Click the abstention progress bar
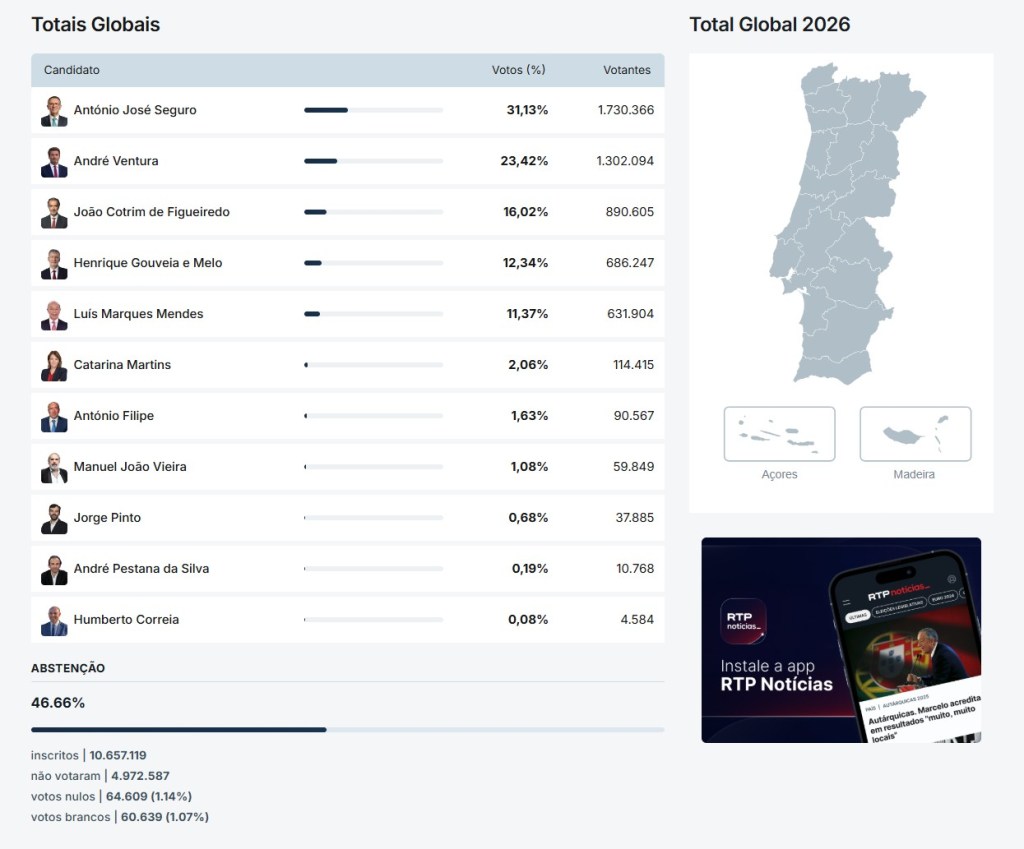 click(347, 730)
